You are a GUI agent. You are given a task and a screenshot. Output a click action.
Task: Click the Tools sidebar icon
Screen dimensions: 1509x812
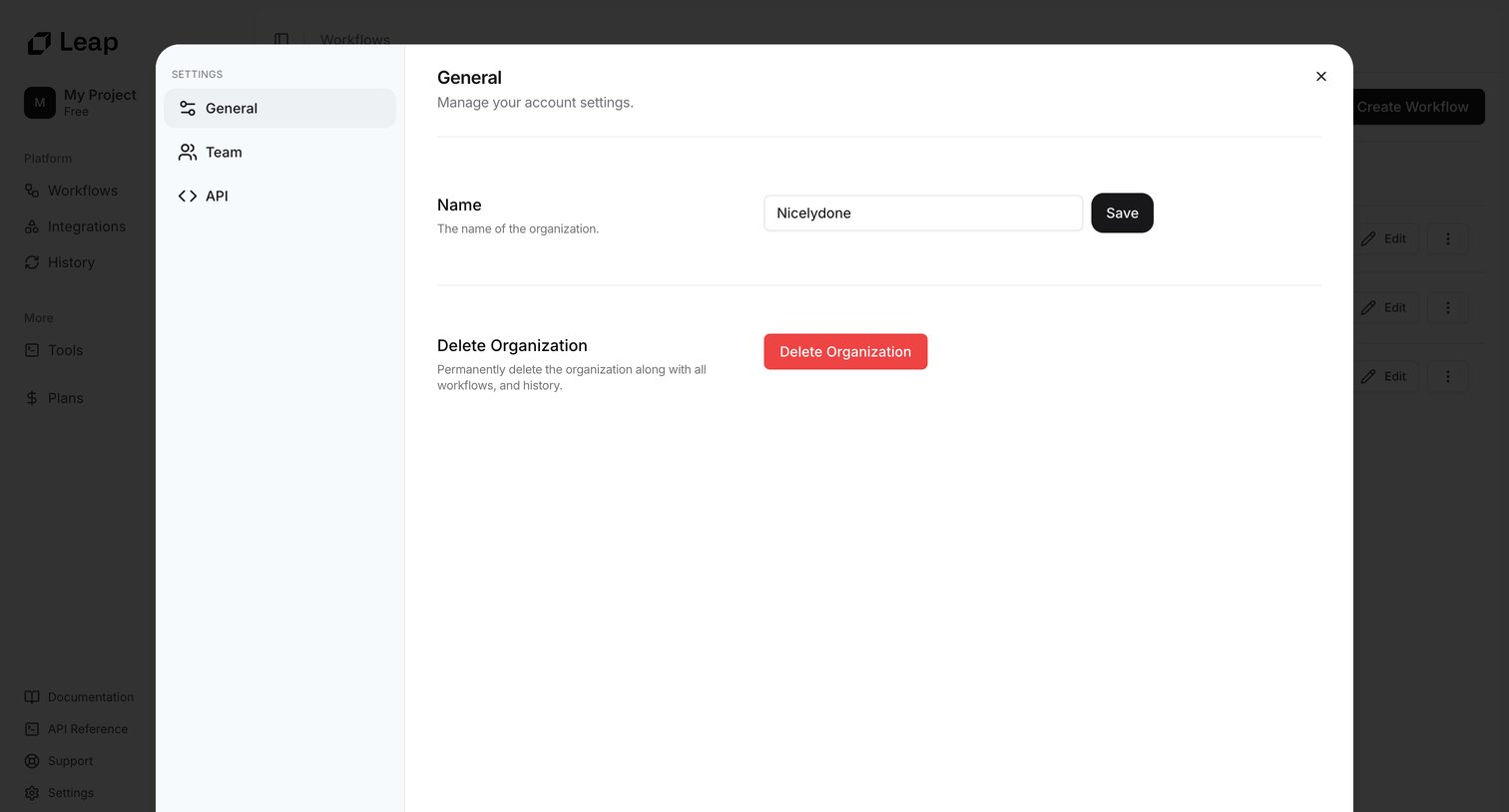tap(32, 350)
